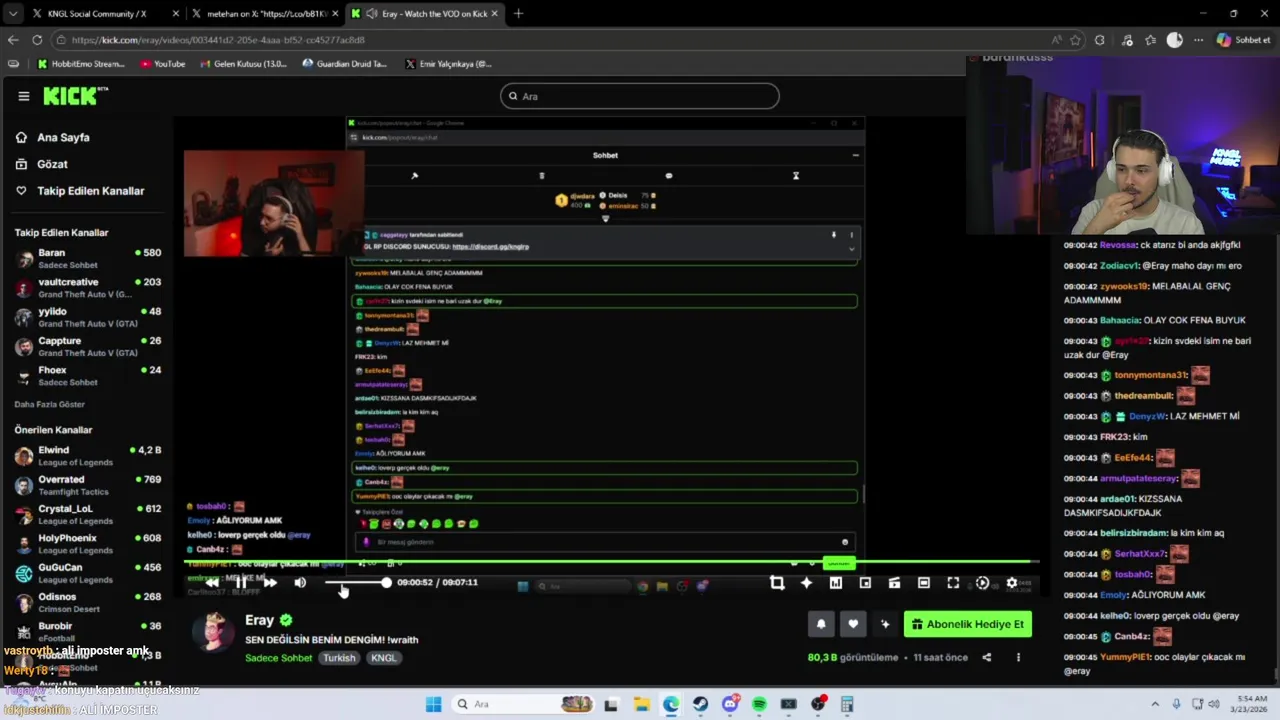Click the sparkle subscribe icon button
This screenshot has width=1280, height=720.
pyautogui.click(x=885, y=624)
